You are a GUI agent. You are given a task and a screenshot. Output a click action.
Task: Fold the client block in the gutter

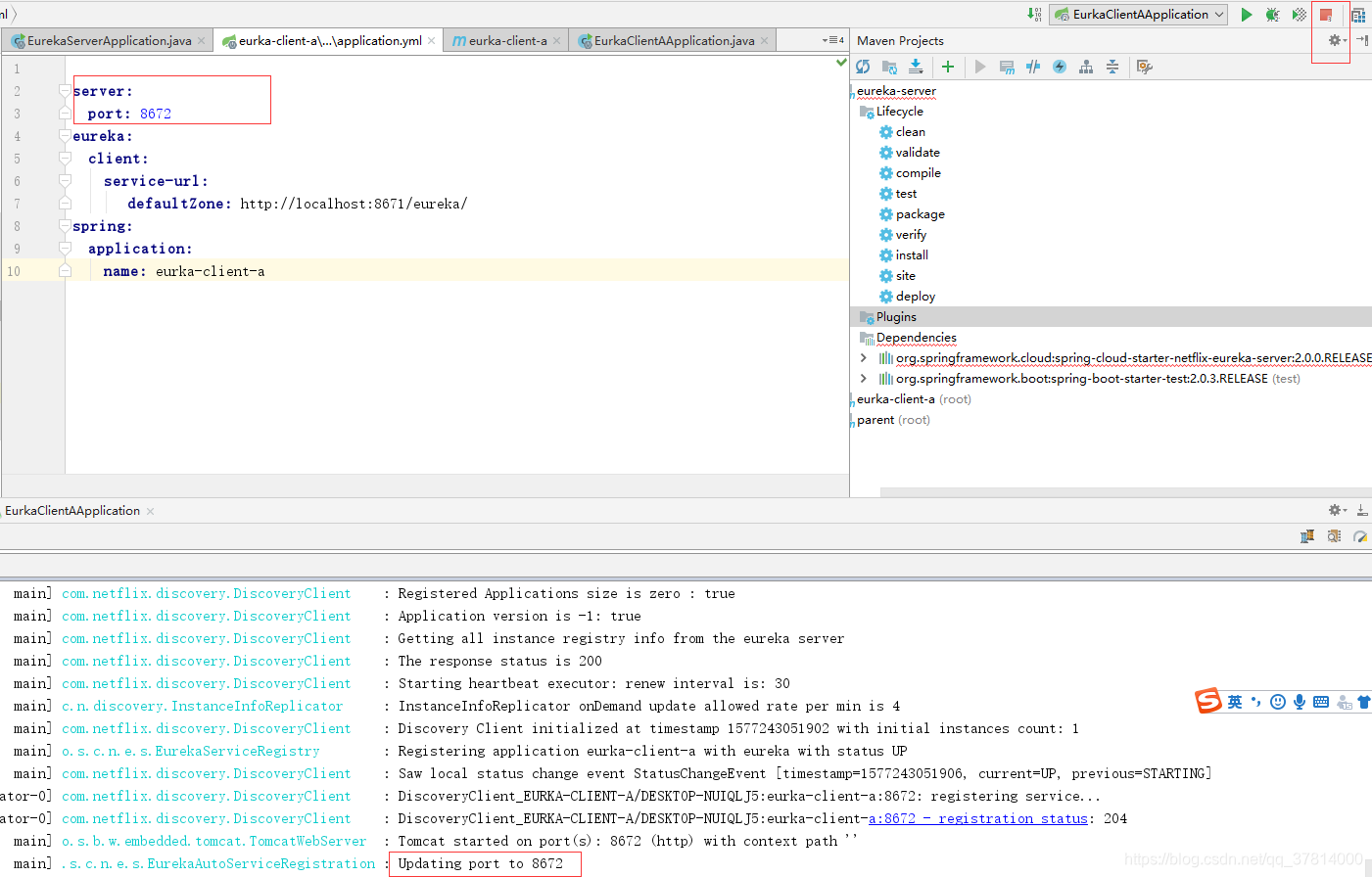pyautogui.click(x=65, y=159)
